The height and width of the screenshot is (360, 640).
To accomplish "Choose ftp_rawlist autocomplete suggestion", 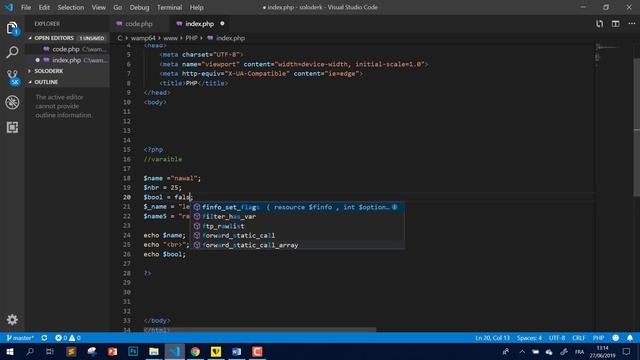I will click(x=298, y=226).
